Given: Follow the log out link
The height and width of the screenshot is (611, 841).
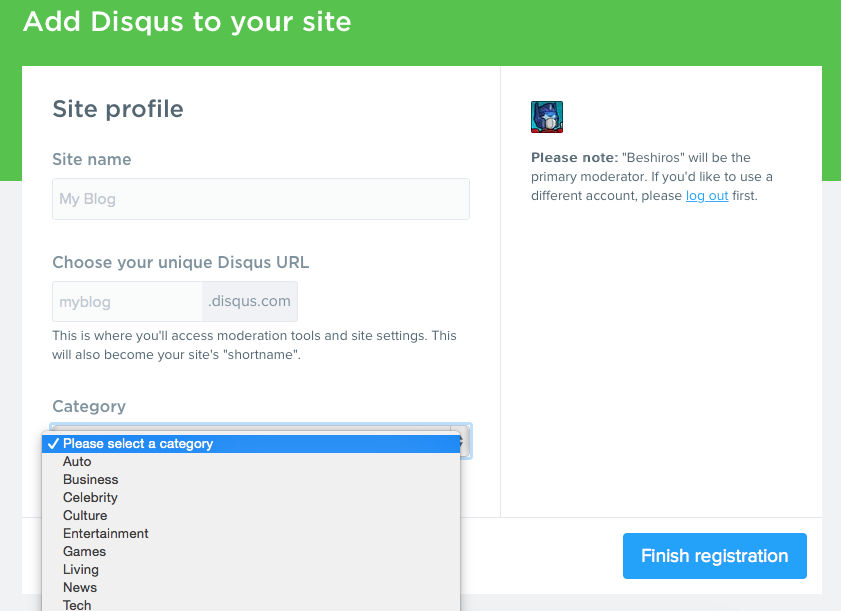Looking at the screenshot, I should tap(707, 196).
